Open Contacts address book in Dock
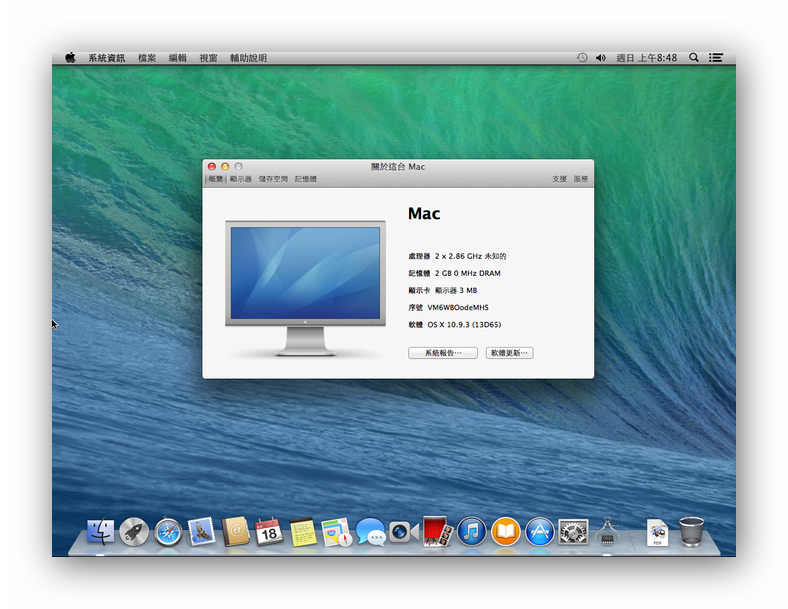Image resolution: width=788 pixels, height=609 pixels. pyautogui.click(x=236, y=532)
